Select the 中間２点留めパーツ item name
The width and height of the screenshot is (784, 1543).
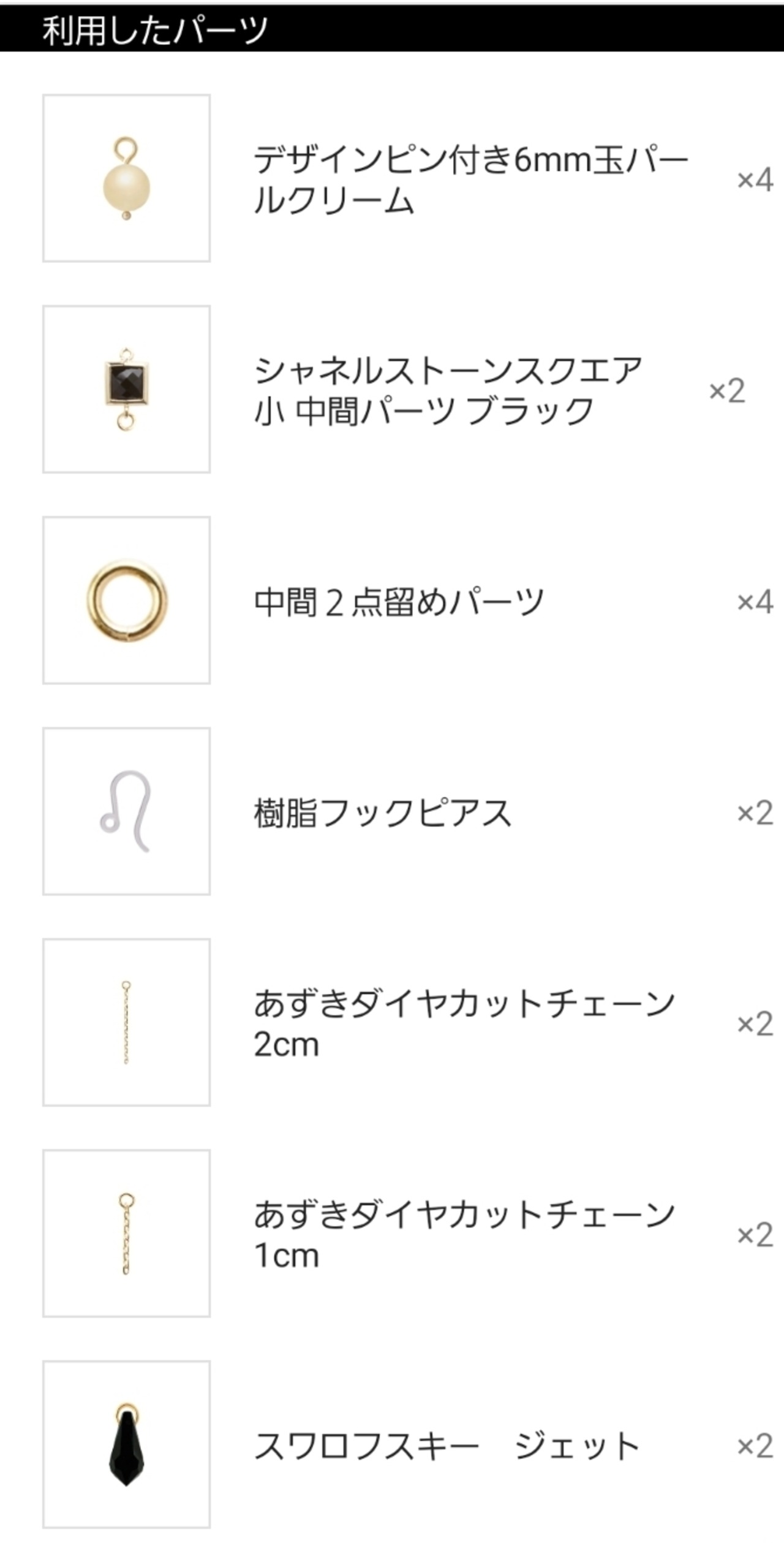[x=399, y=602]
